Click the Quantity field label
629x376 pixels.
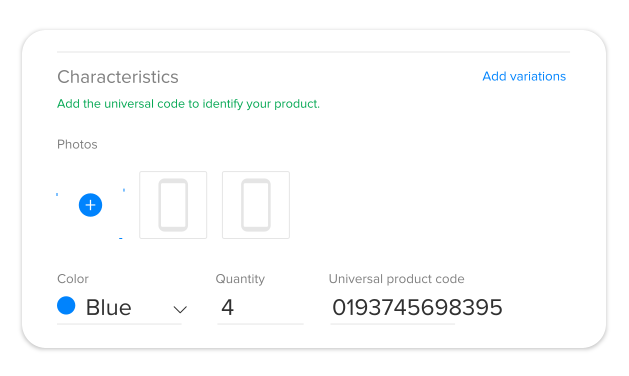[240, 279]
